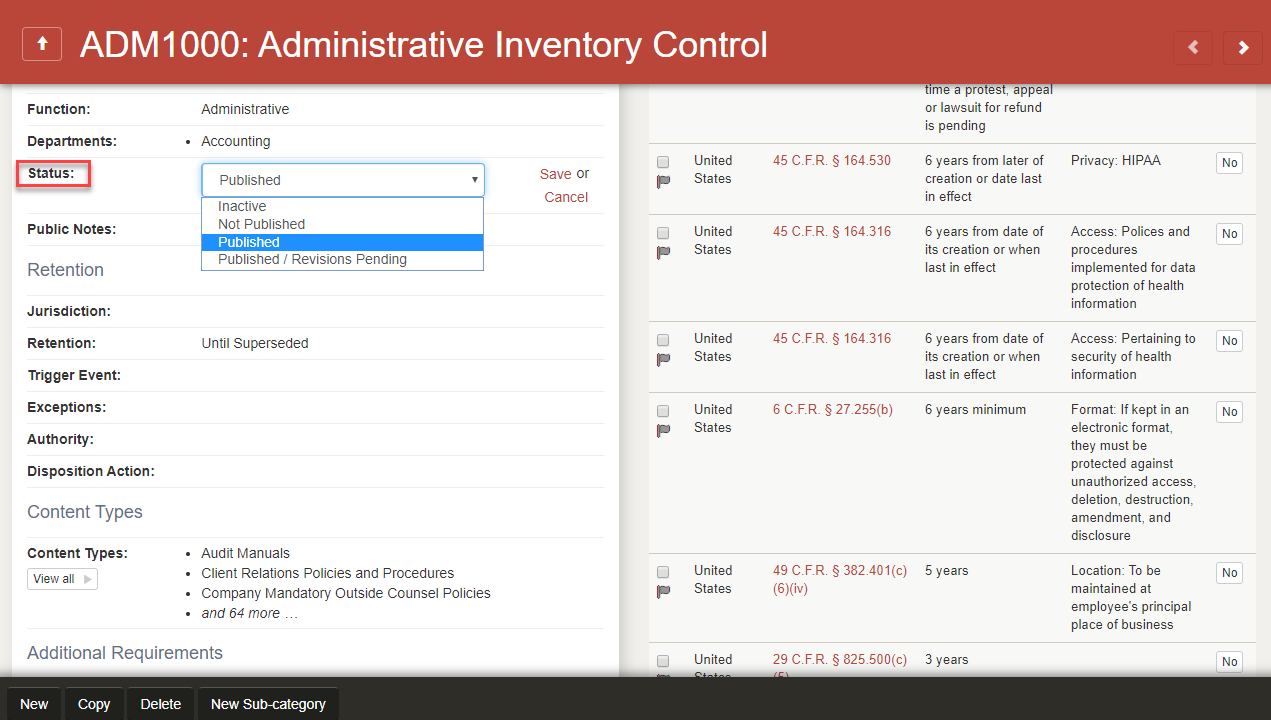This screenshot has height=720, width=1271.
Task: Pick Not Published in the status list
Action: (261, 224)
